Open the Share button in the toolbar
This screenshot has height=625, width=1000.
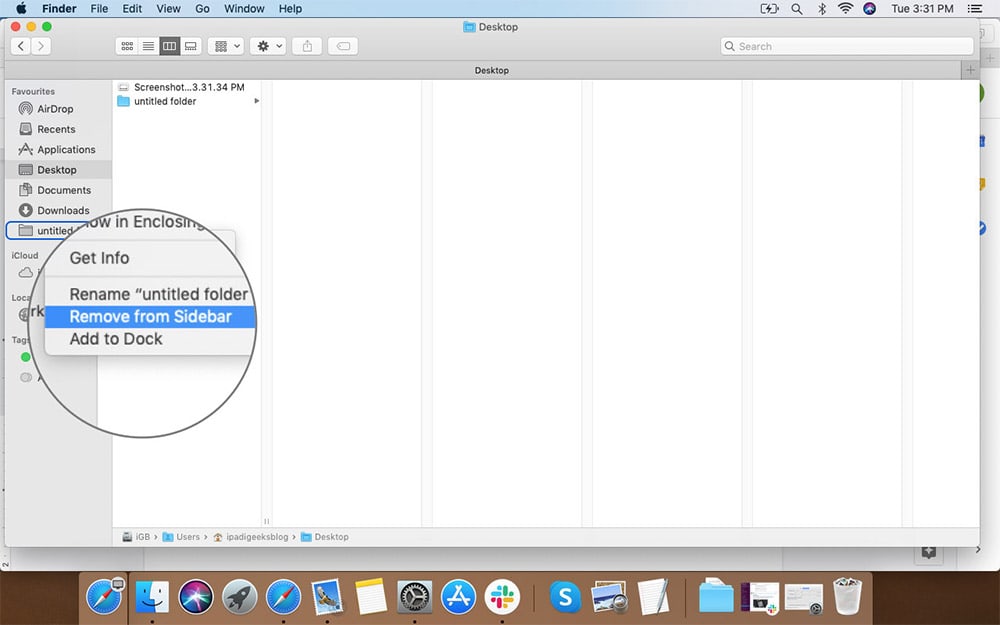coord(307,46)
